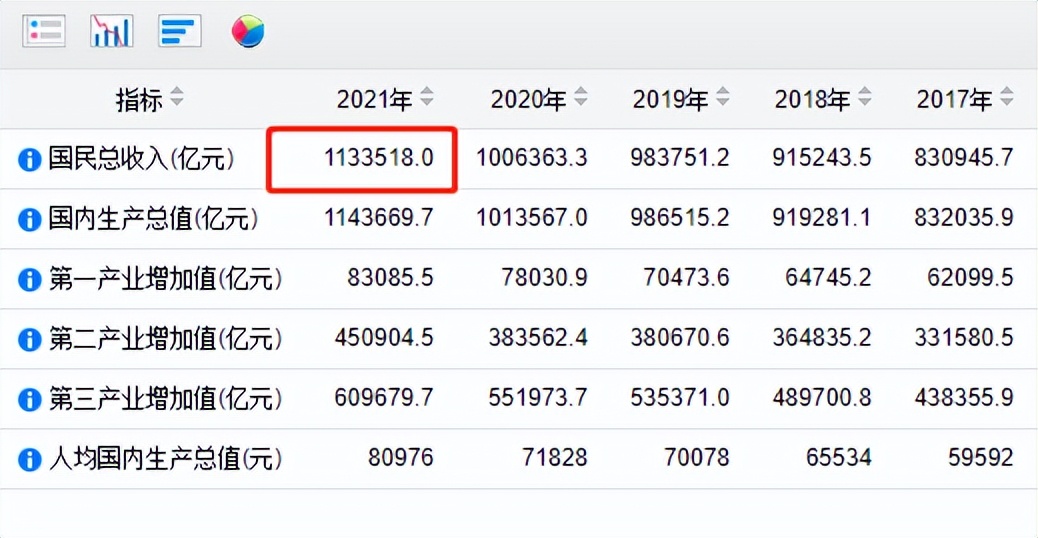The width and height of the screenshot is (1038, 538).
Task: Select the 国民总收入(亿元) row label
Action: [141, 159]
